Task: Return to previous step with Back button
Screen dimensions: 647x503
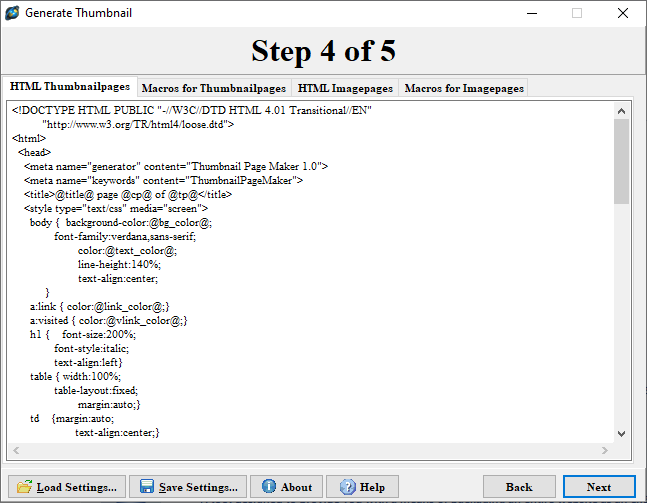Action: 519,487
